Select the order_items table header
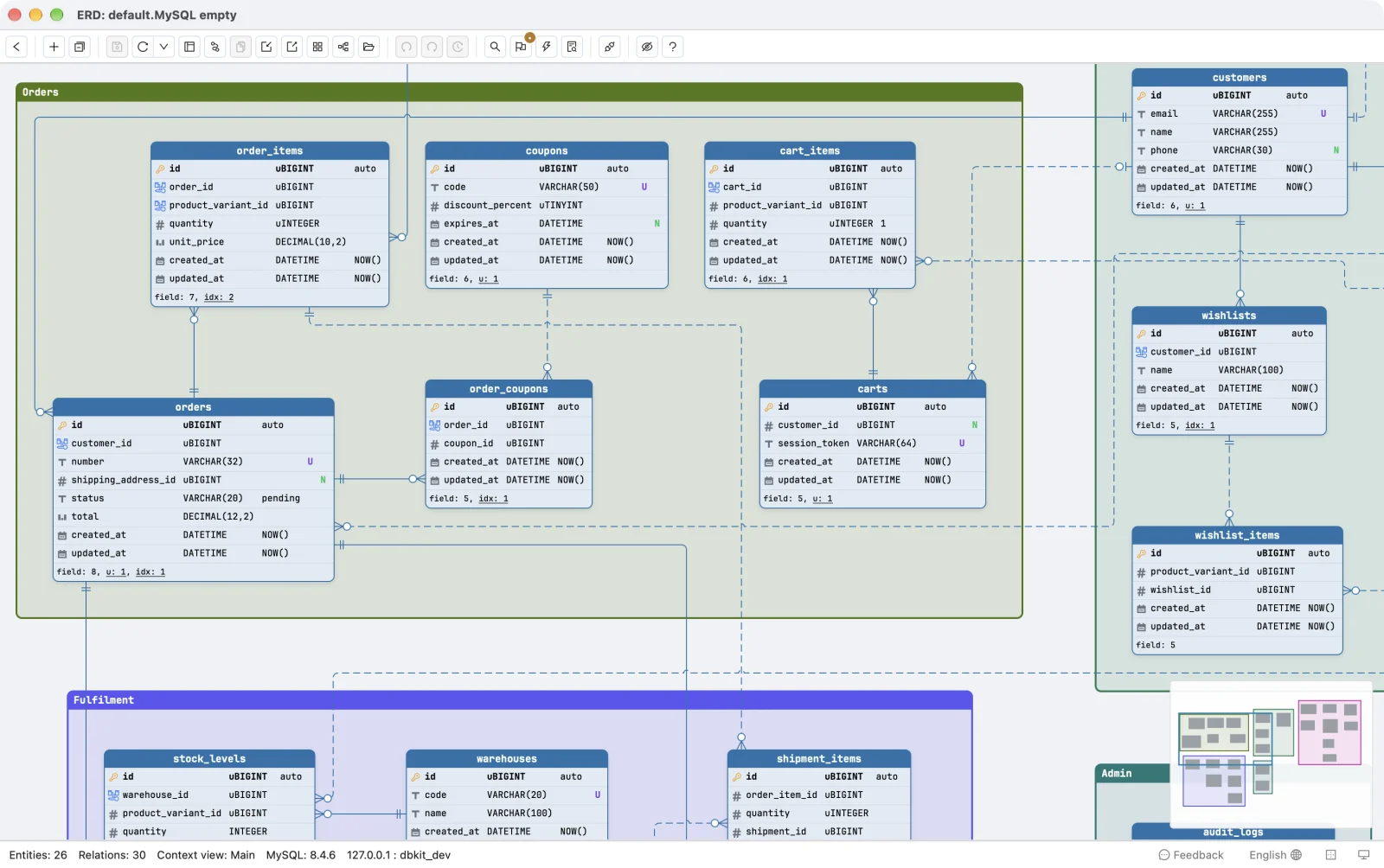Screen dimensions: 1384x868 coord(270,150)
